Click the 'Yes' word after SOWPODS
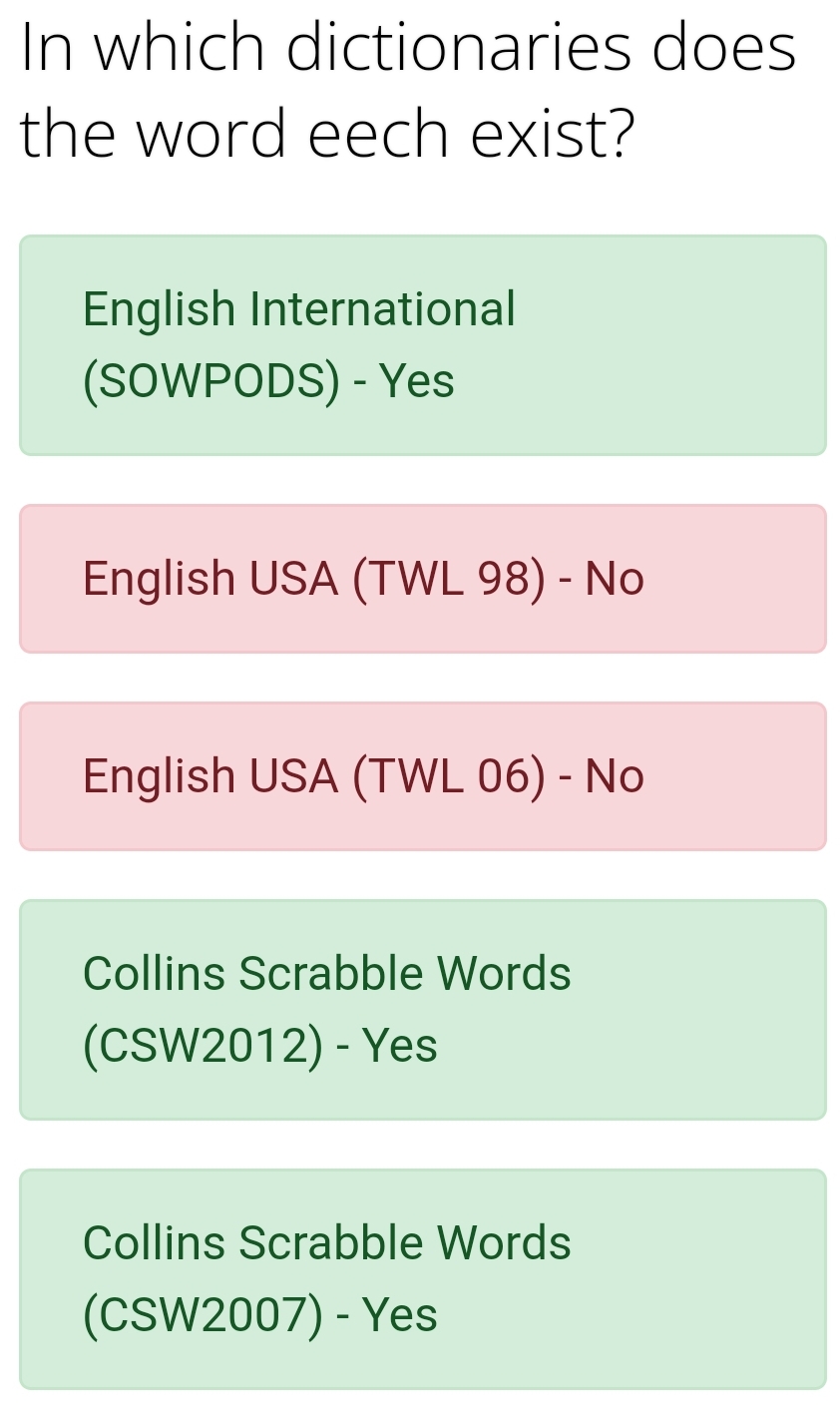The image size is (840, 1413). [x=418, y=381]
